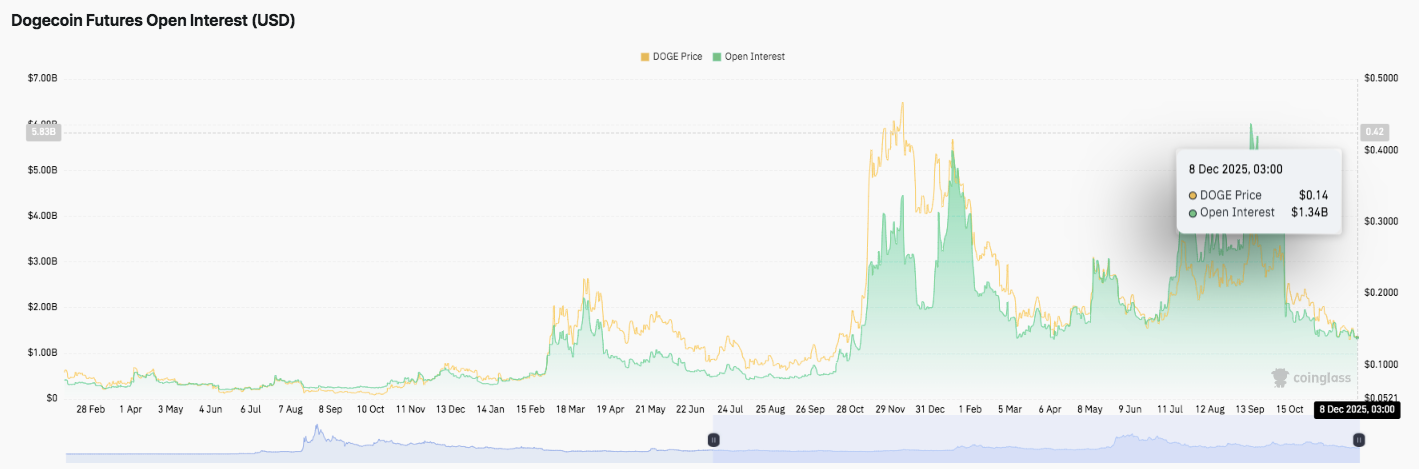The image size is (1419, 469).
Task: Click the 22 Jun x-axis date label
Action: point(690,410)
